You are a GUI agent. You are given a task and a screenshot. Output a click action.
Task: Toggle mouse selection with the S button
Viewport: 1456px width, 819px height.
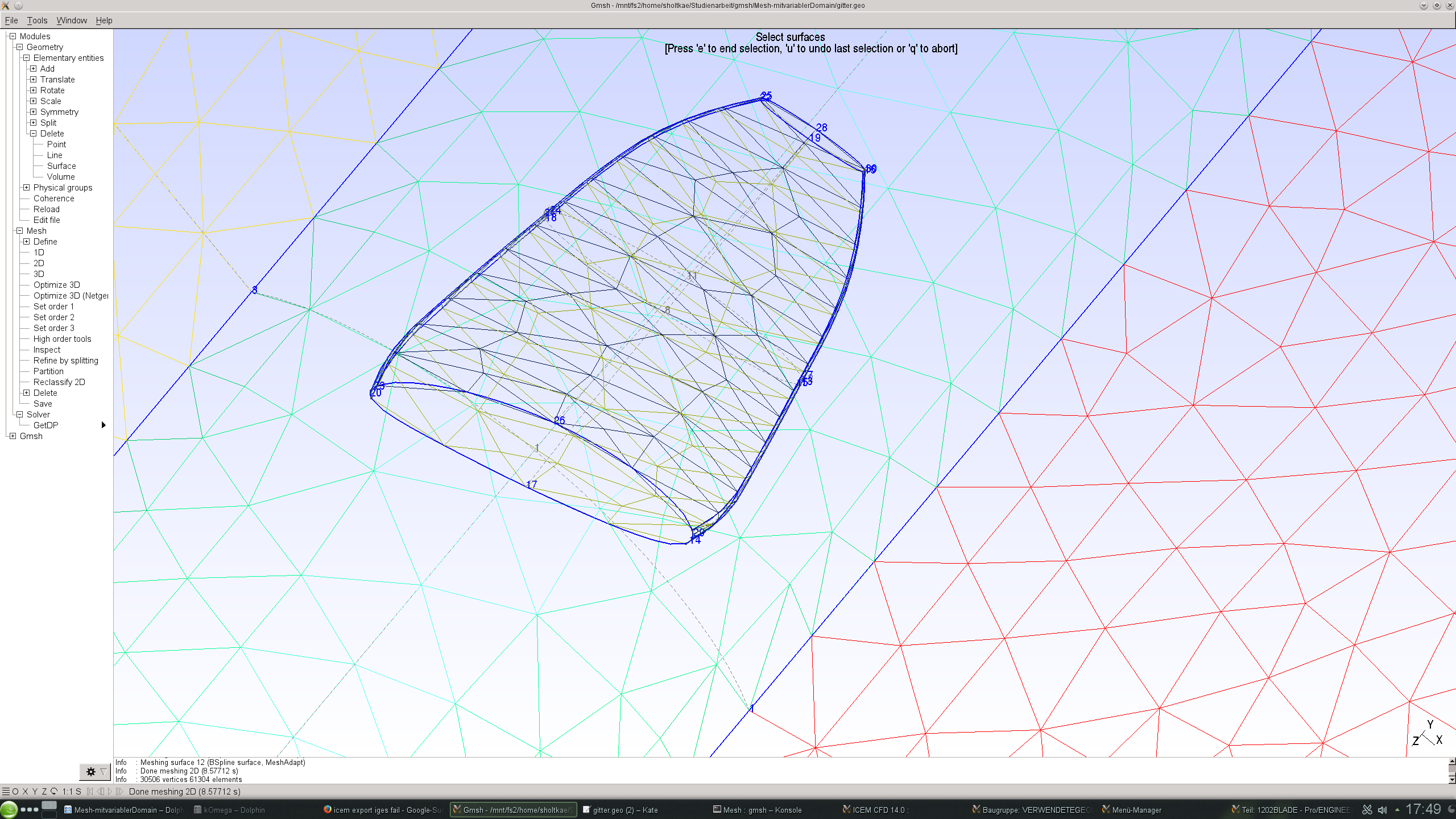click(x=78, y=791)
